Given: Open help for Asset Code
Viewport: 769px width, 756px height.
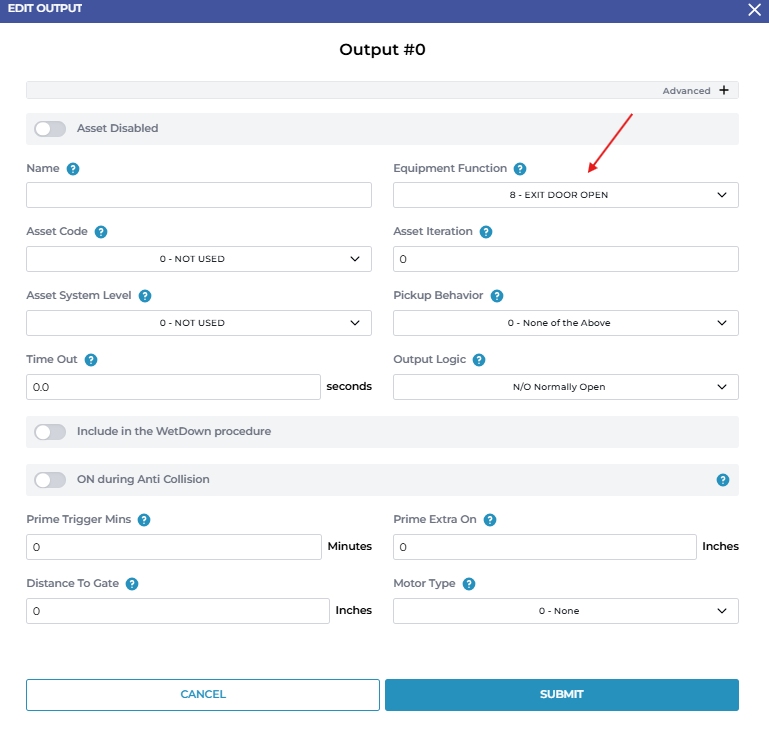Looking at the screenshot, I should point(101,232).
